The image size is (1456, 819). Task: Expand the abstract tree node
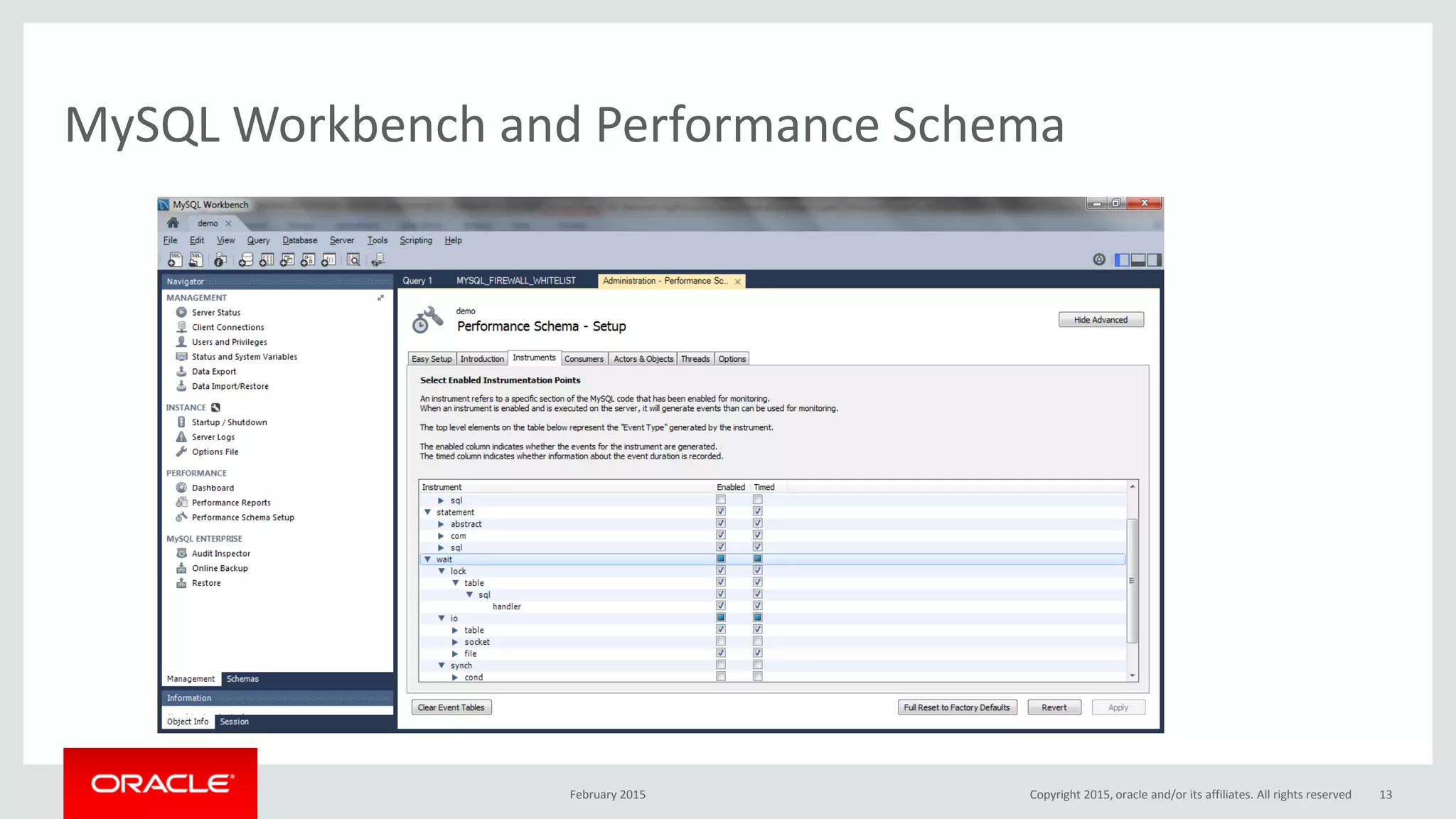coord(441,524)
